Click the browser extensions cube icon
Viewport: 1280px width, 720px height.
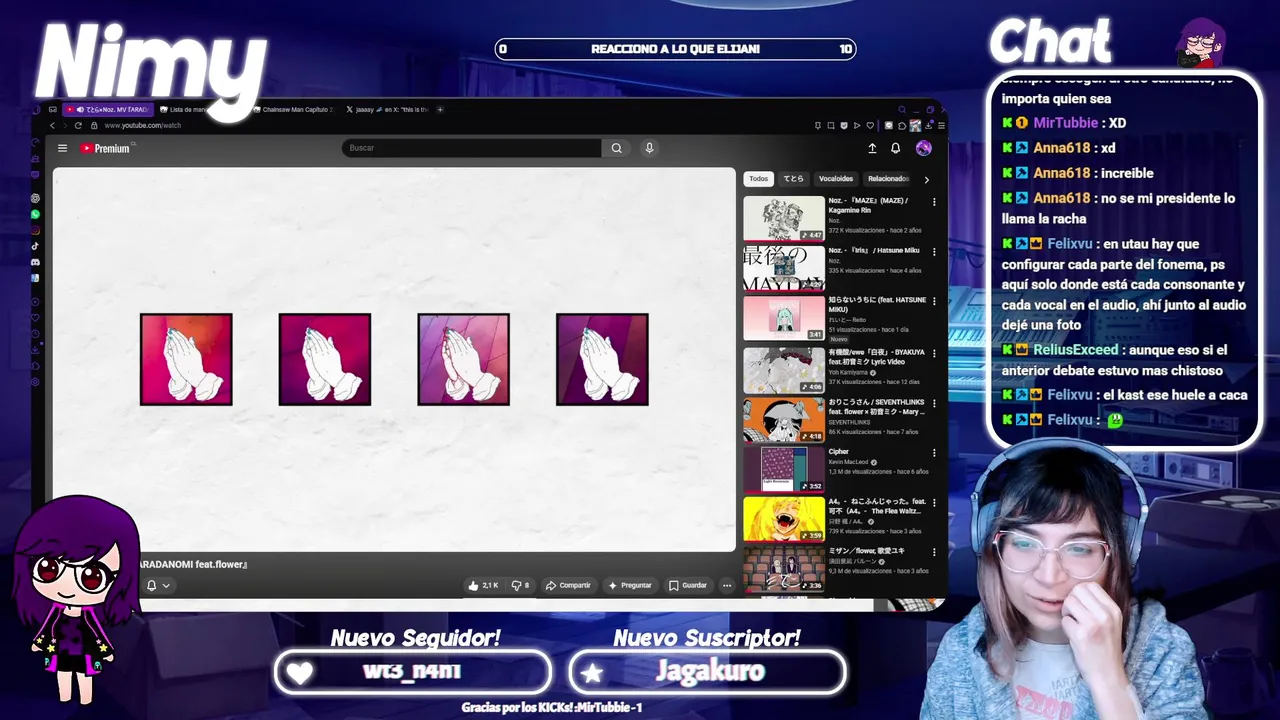[x=902, y=125]
